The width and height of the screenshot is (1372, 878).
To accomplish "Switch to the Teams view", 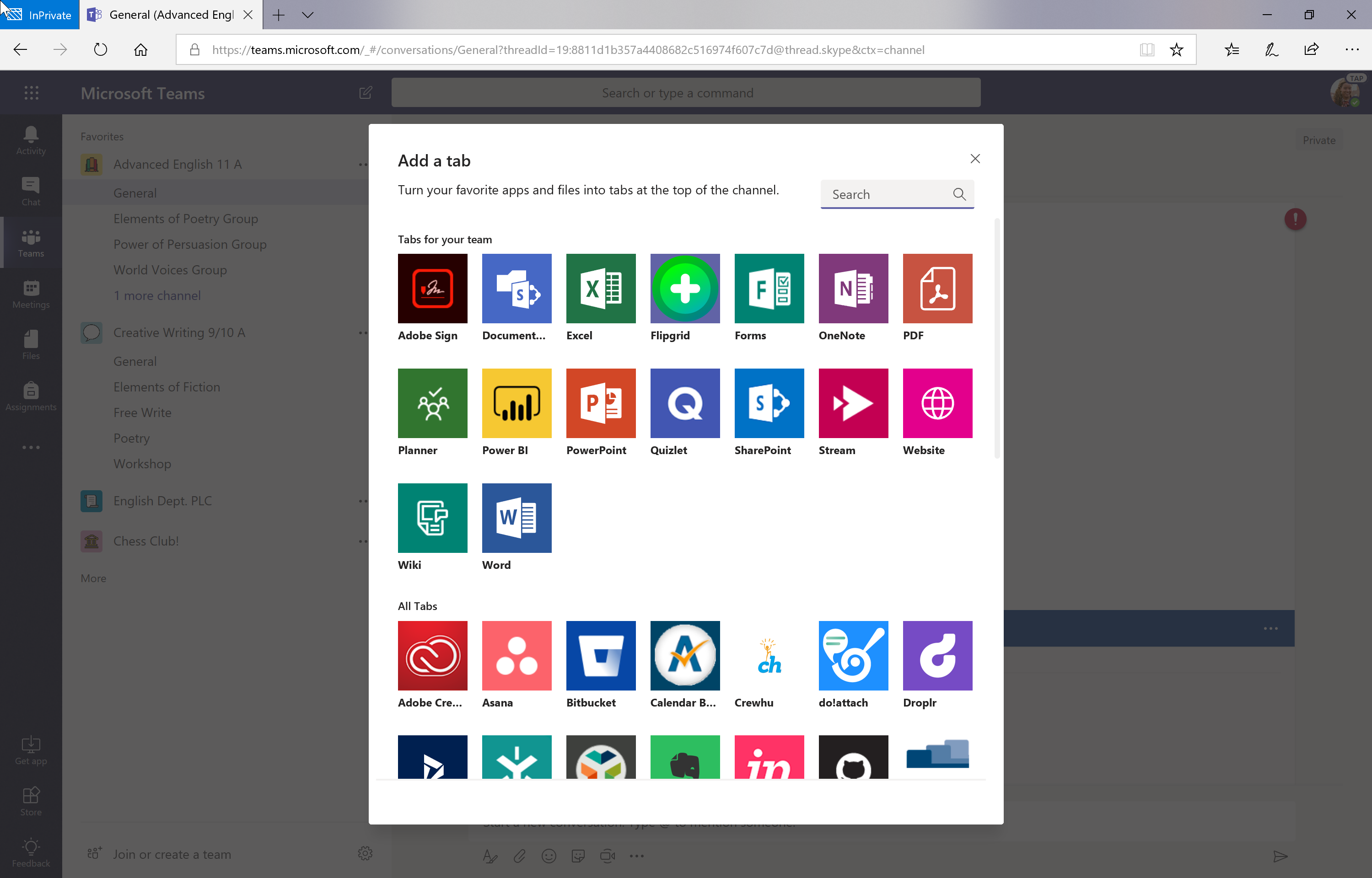I will click(31, 243).
